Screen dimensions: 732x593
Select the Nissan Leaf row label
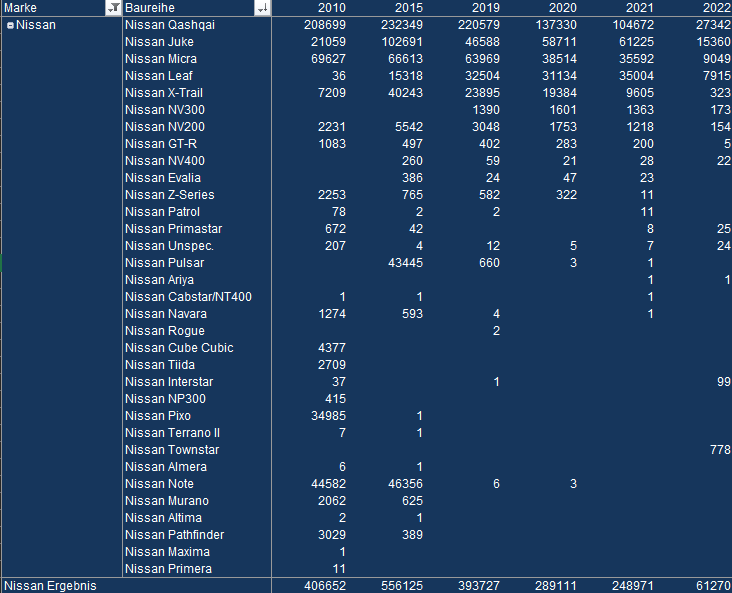pos(159,76)
